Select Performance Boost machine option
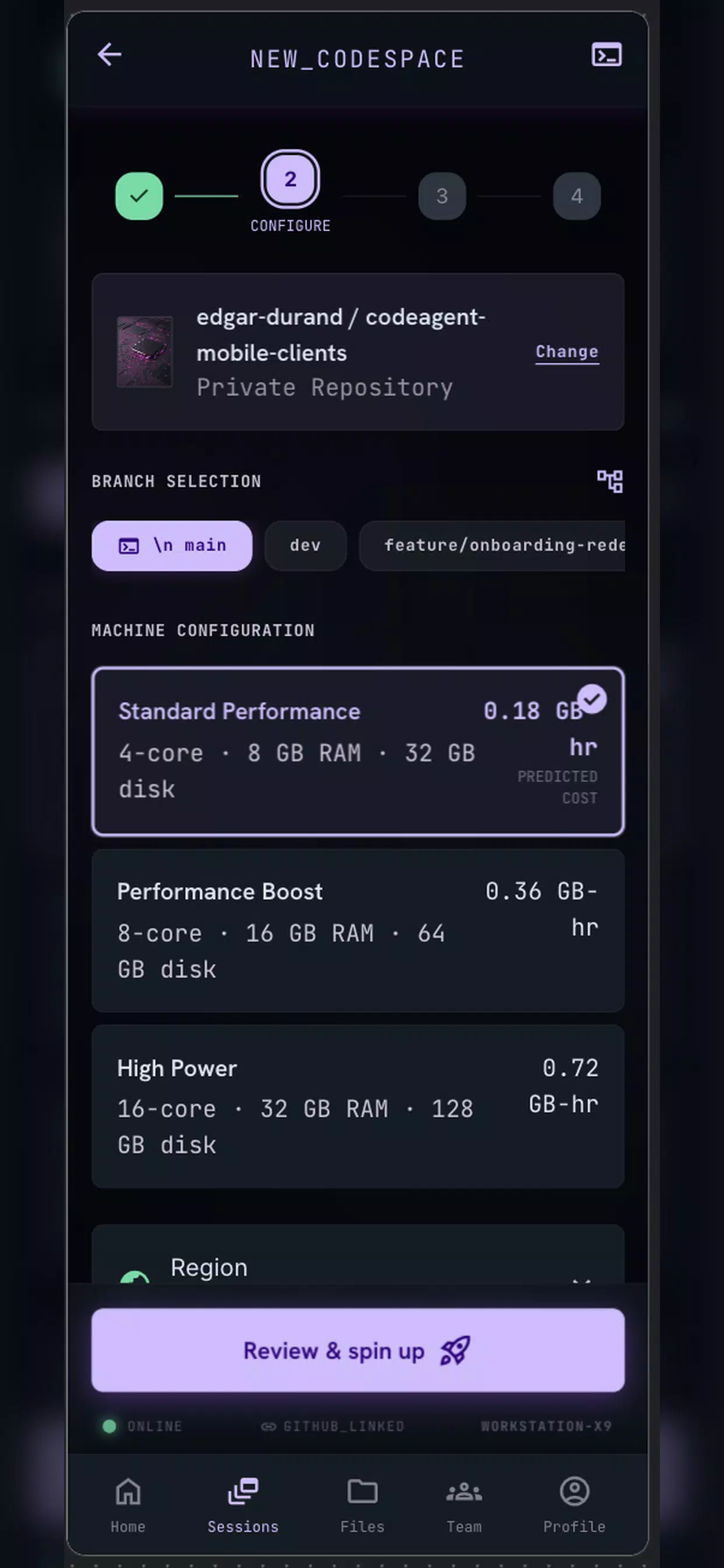Screen dimensions: 724x1568 point(358,930)
